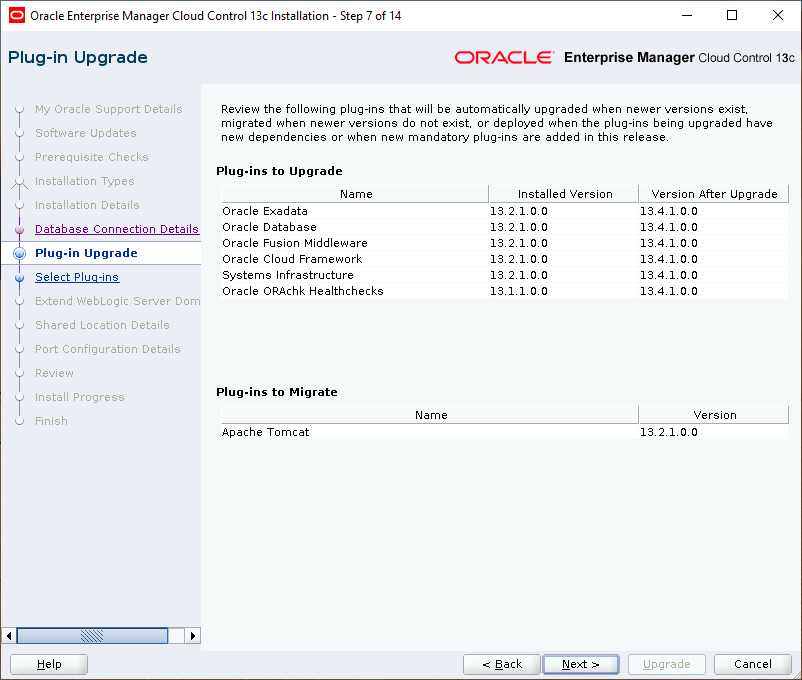The height and width of the screenshot is (680, 802).
Task: Click the Name column header in Upgrade table
Action: (355, 194)
